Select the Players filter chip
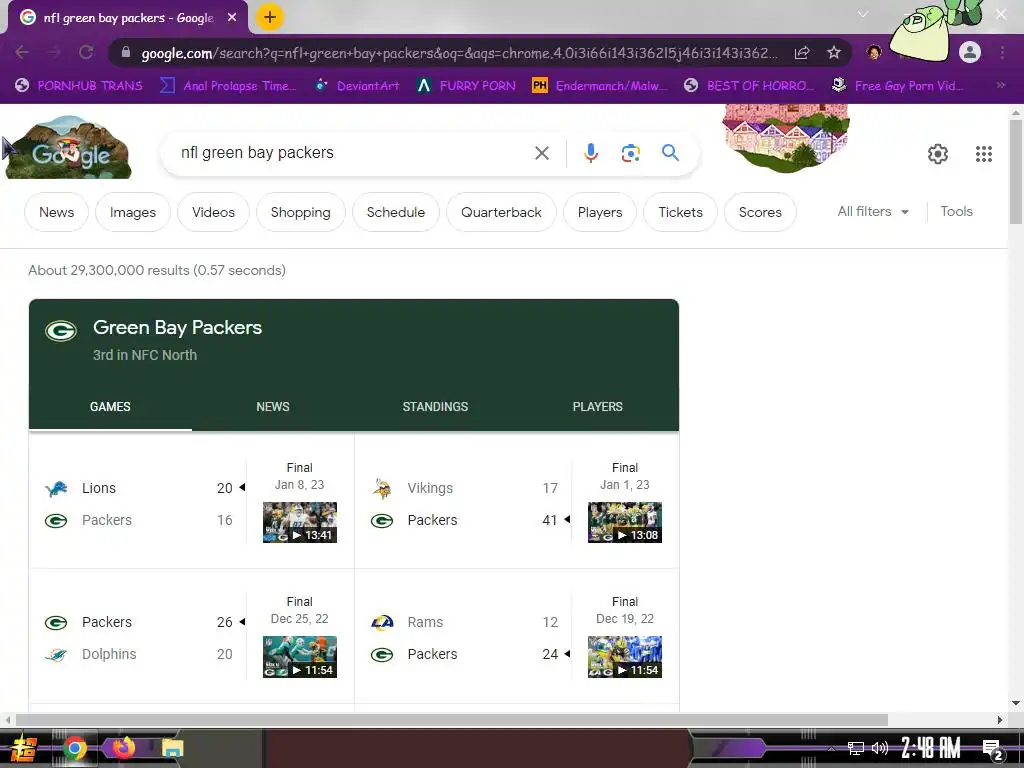The width and height of the screenshot is (1024, 768). pos(600,212)
